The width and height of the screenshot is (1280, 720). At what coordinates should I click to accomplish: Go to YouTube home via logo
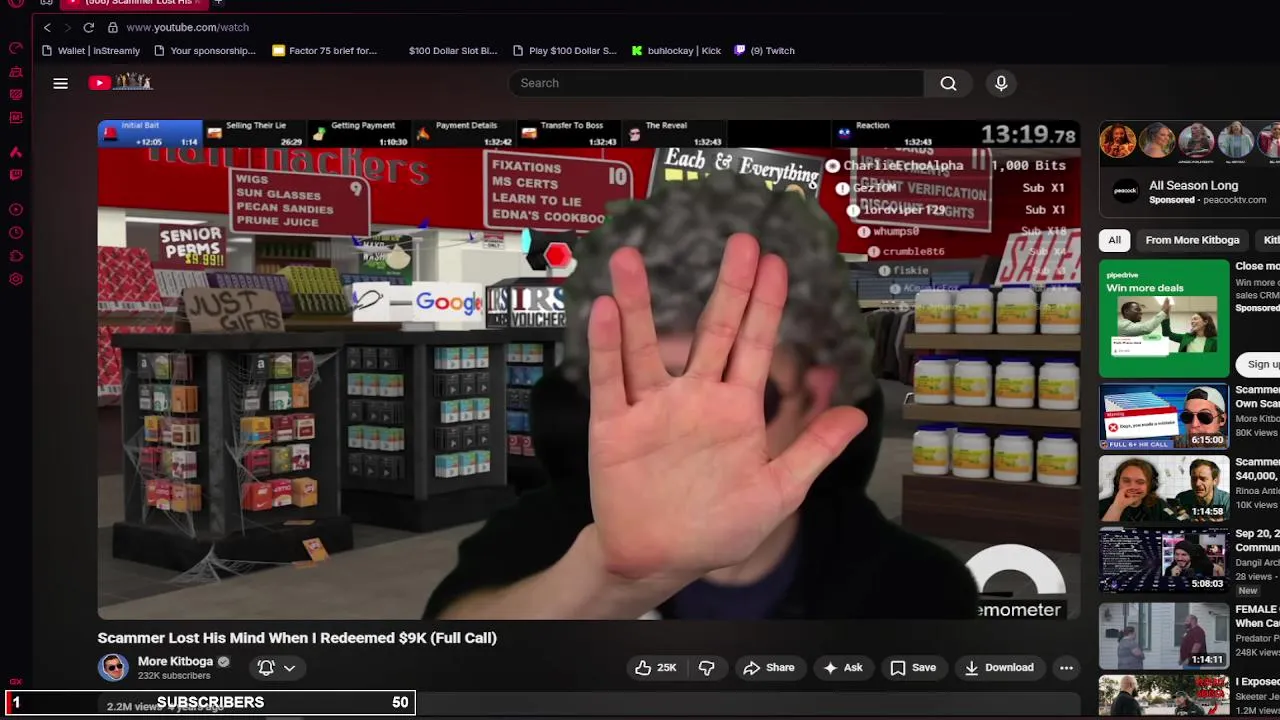120,82
